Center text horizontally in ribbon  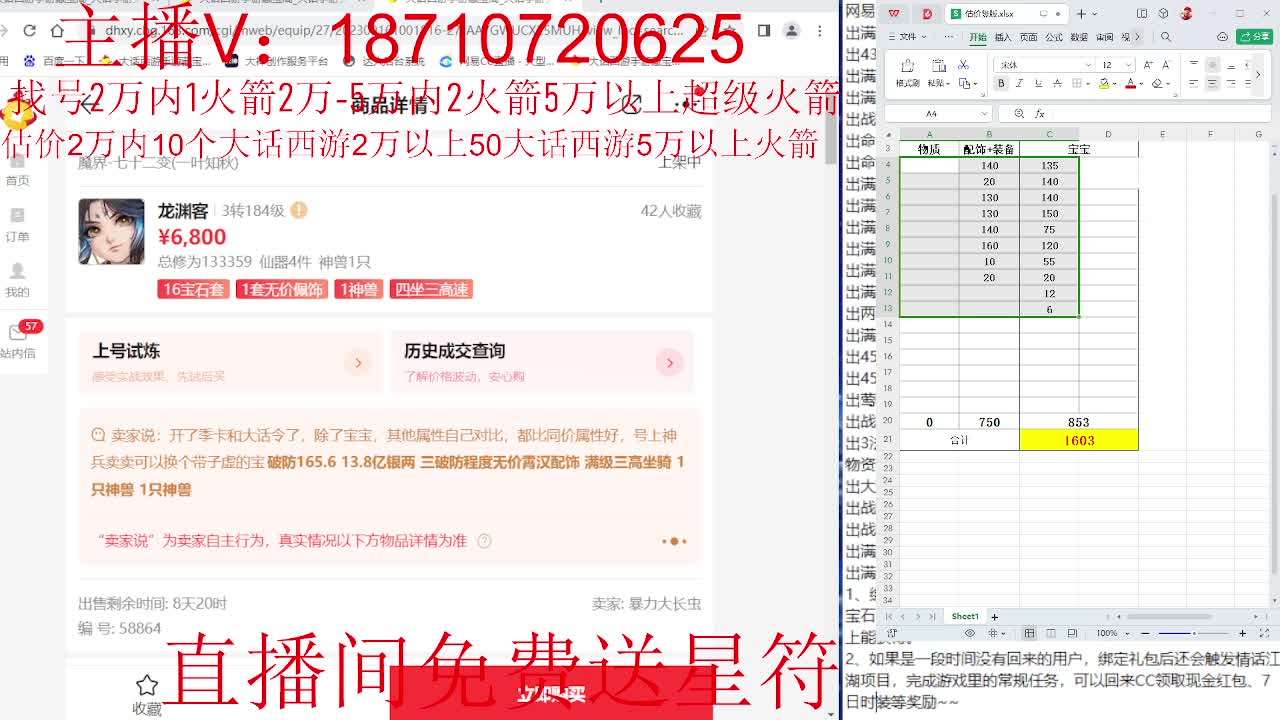[x=1212, y=83]
